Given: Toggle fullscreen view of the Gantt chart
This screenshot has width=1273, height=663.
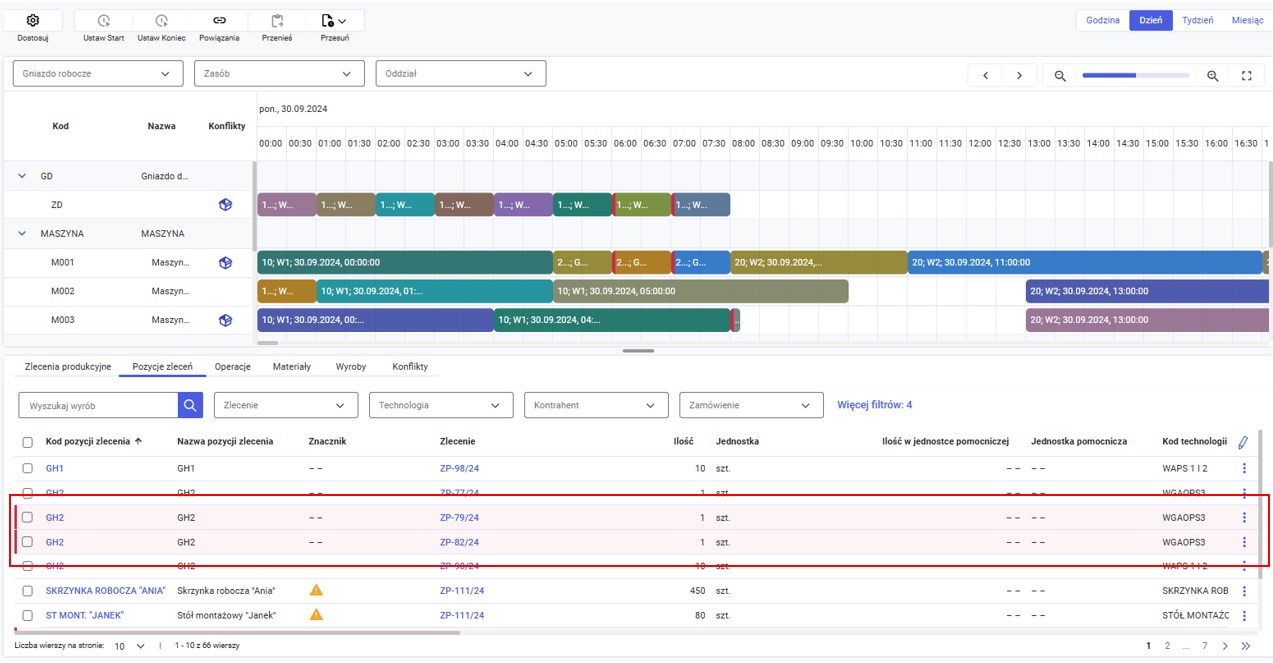Looking at the screenshot, I should click(x=1246, y=76).
